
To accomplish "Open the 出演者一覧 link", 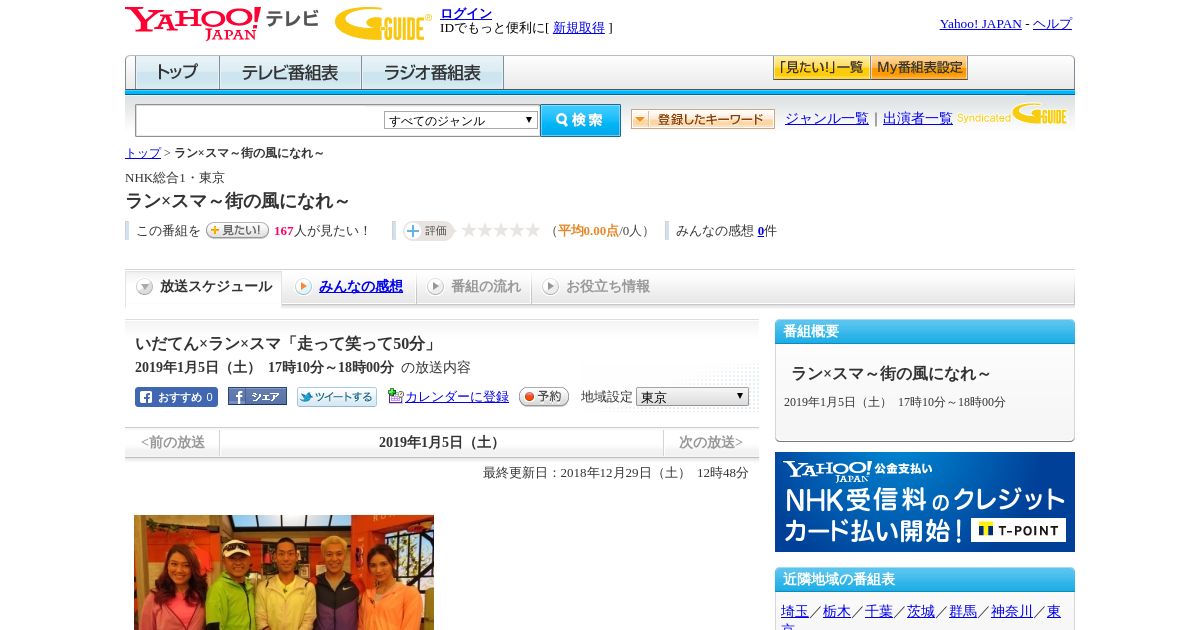I will [x=918, y=119].
